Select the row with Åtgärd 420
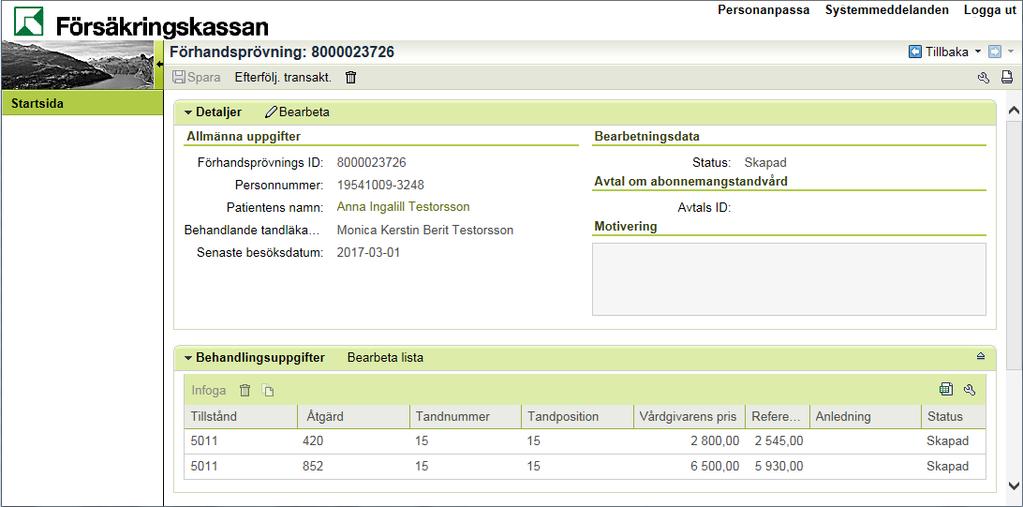The image size is (1023, 507). (x=585, y=441)
